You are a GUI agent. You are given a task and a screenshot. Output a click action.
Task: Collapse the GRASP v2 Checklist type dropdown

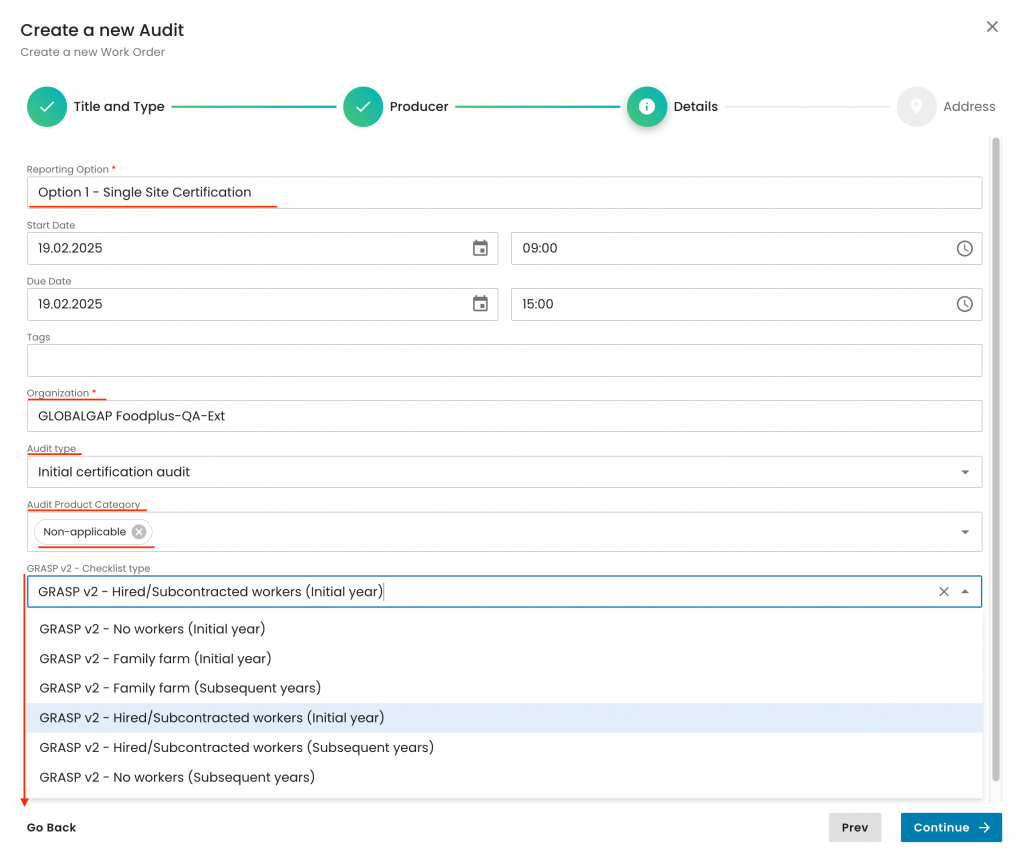[965, 592]
